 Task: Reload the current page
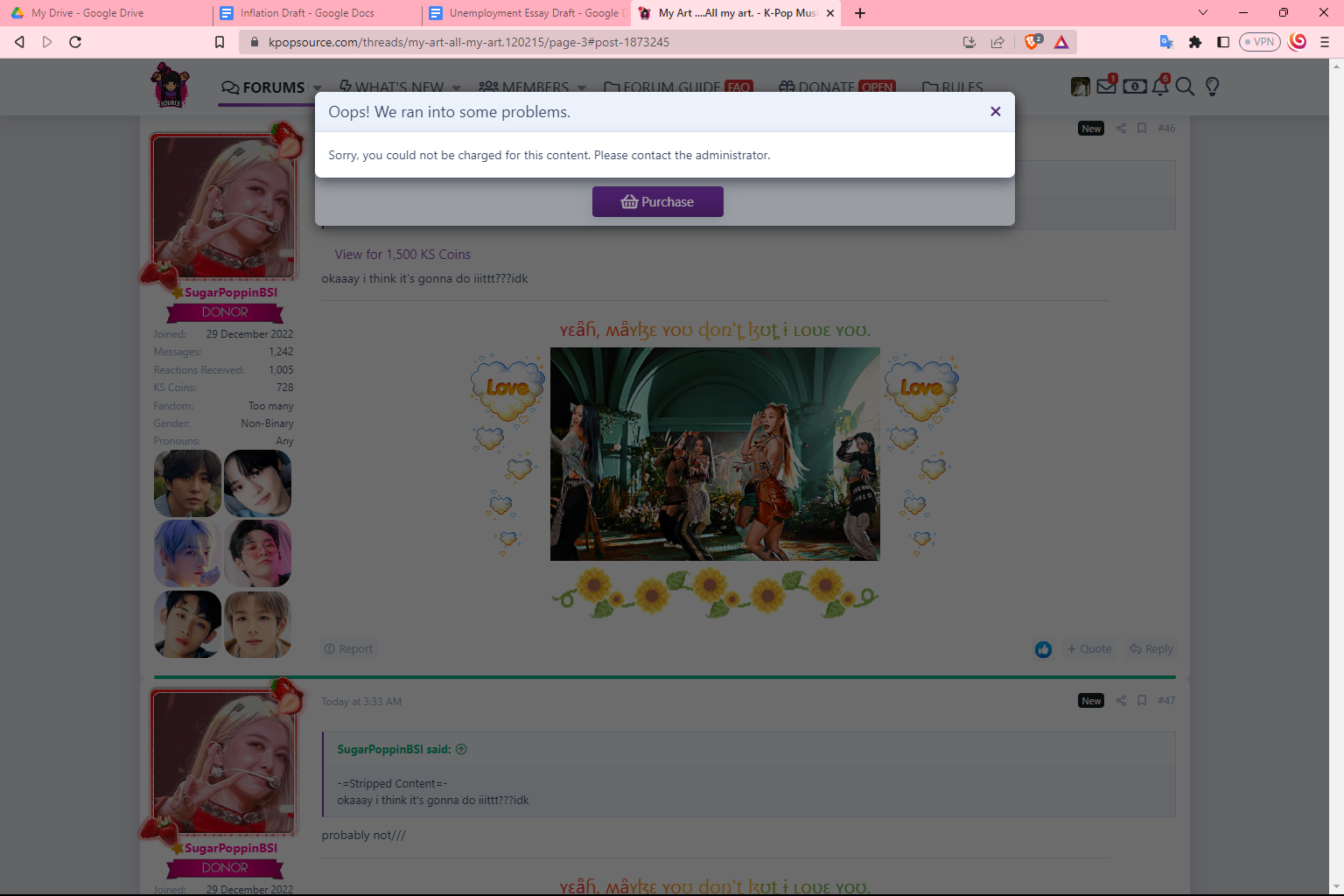pos(75,42)
